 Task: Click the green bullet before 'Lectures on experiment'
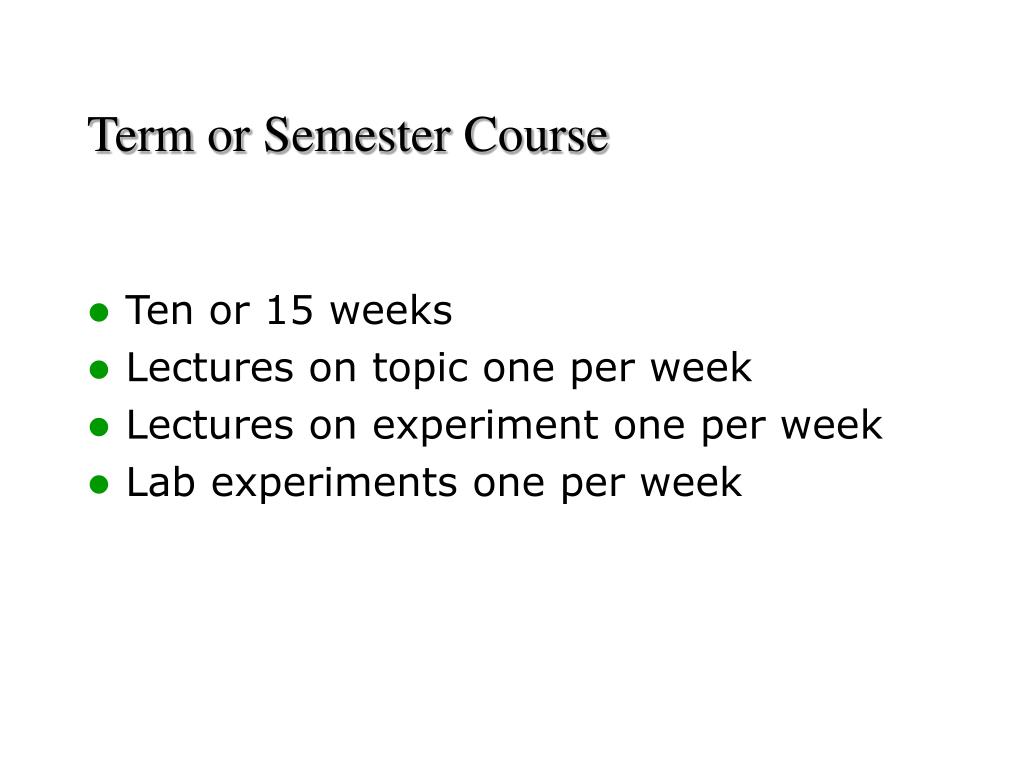coord(99,428)
